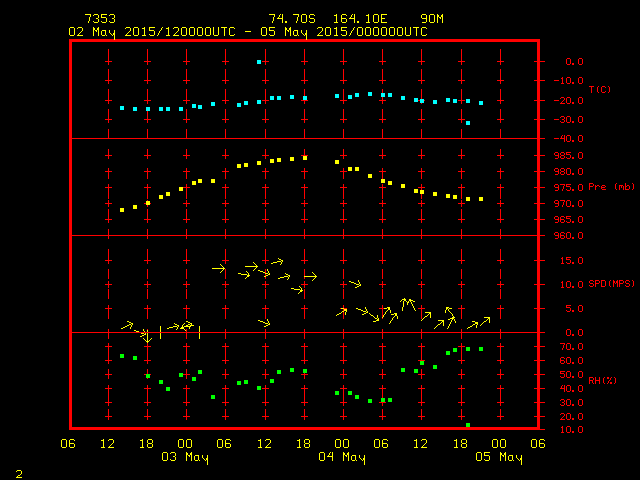Click the 03 May date label
Viewport: 640px width, 480px height.
click(x=185, y=458)
